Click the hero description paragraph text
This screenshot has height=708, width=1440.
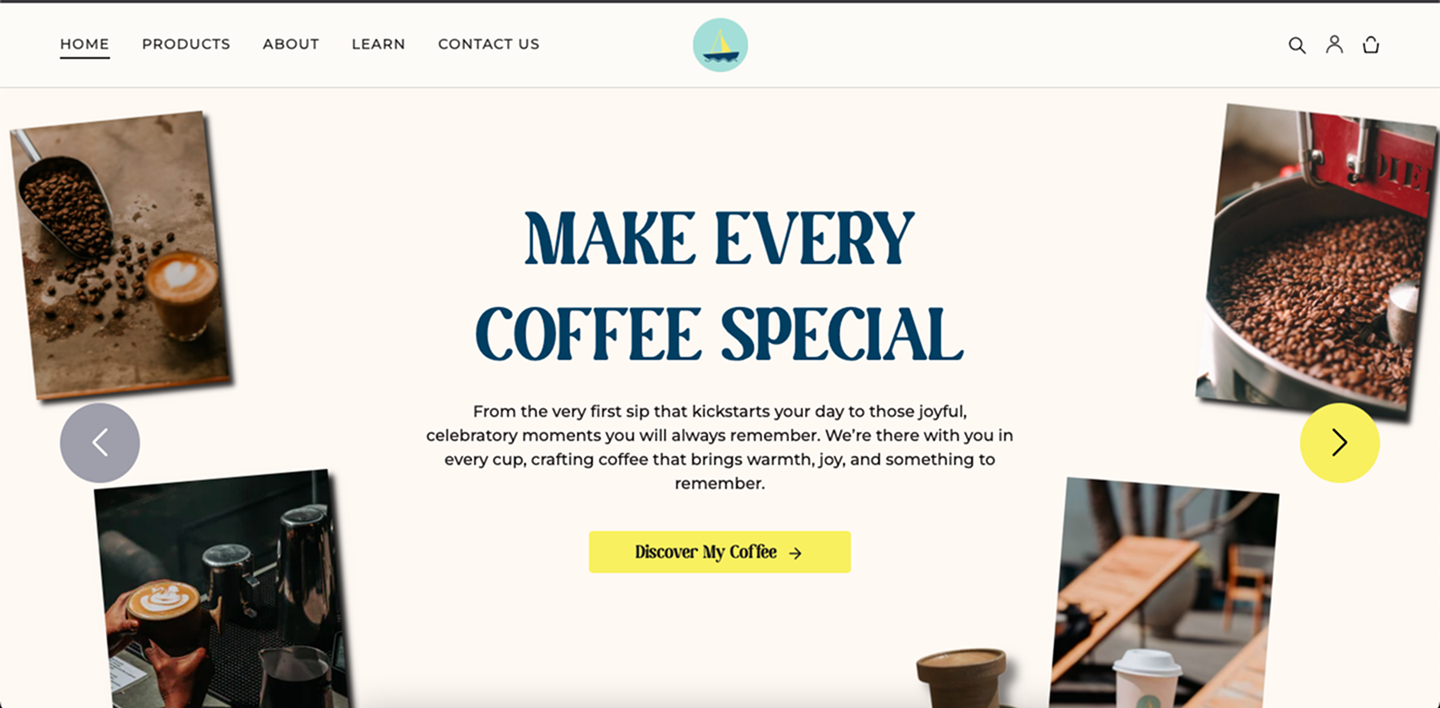pos(720,447)
